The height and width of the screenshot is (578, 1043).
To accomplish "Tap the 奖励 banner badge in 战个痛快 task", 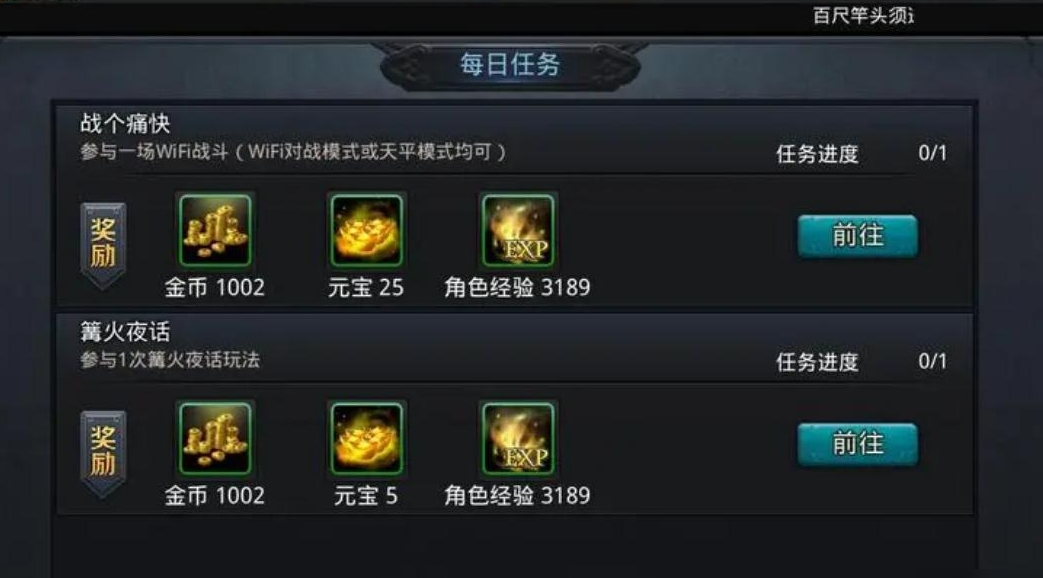I will click(x=103, y=245).
